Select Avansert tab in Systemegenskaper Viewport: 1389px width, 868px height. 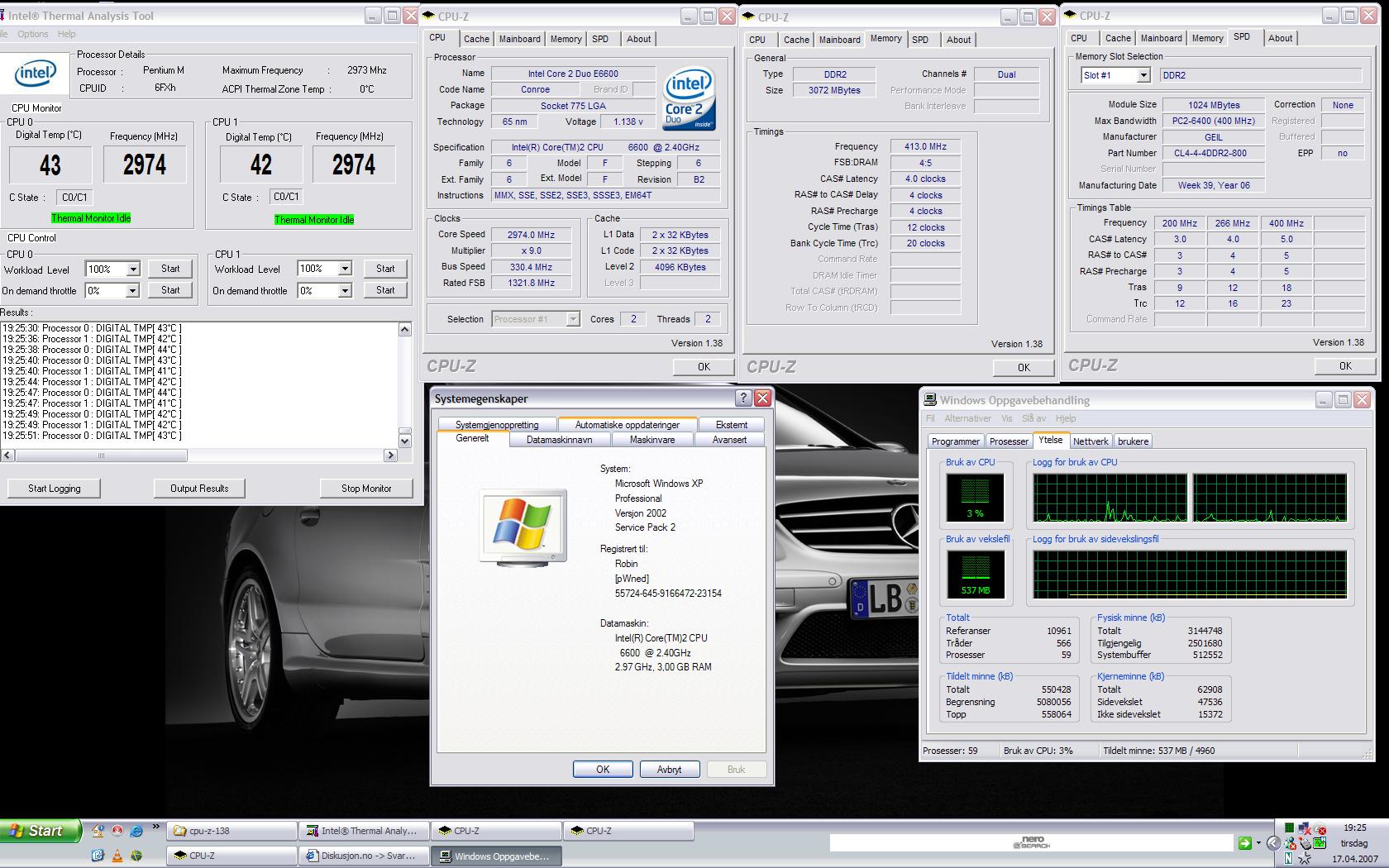pos(729,440)
